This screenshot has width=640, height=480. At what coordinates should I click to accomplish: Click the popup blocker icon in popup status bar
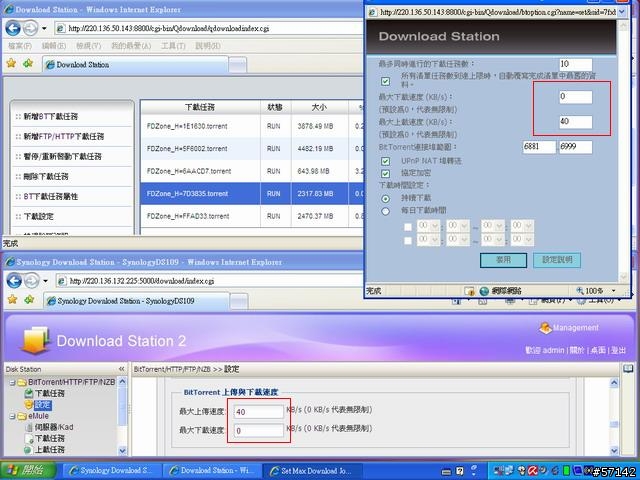(469, 291)
